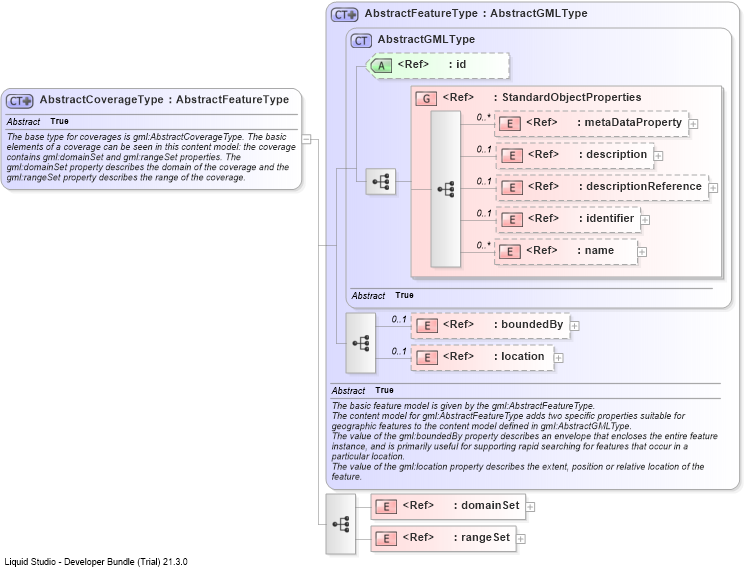Click the E icon of domainSet element

tap(386, 507)
